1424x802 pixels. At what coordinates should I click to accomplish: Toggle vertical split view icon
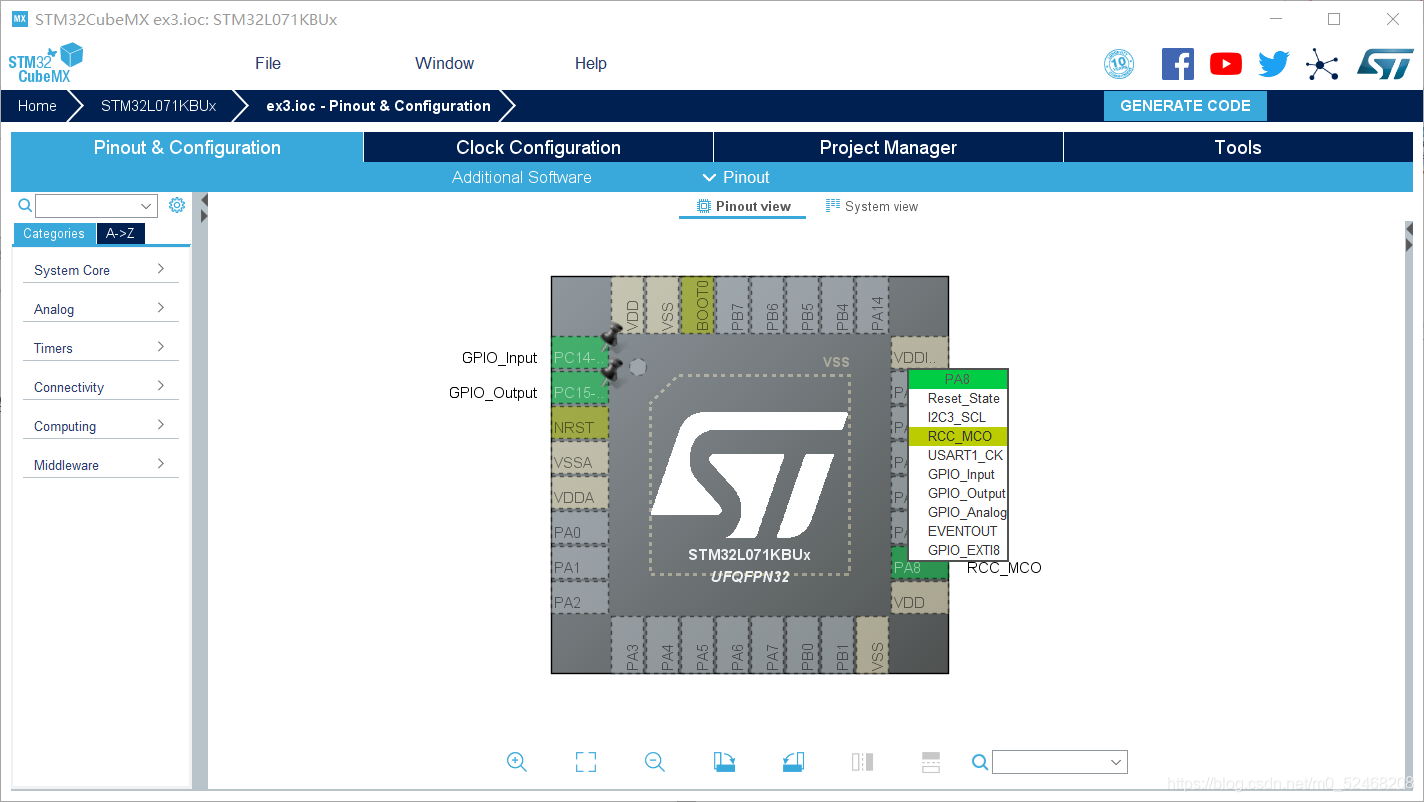862,762
